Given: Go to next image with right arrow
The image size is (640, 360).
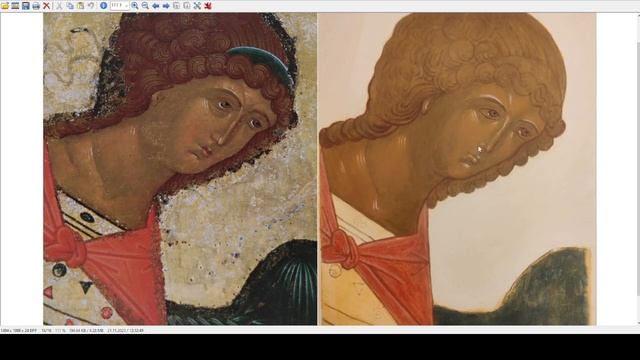Looking at the screenshot, I should [166, 6].
